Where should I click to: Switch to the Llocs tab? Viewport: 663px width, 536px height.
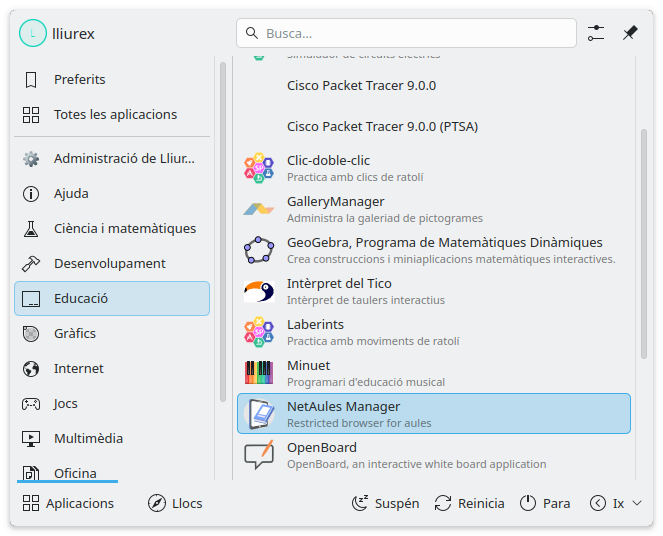[x=175, y=503]
